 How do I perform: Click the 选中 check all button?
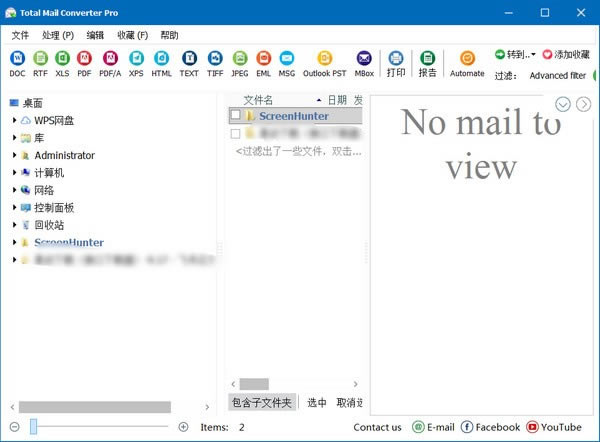click(317, 402)
